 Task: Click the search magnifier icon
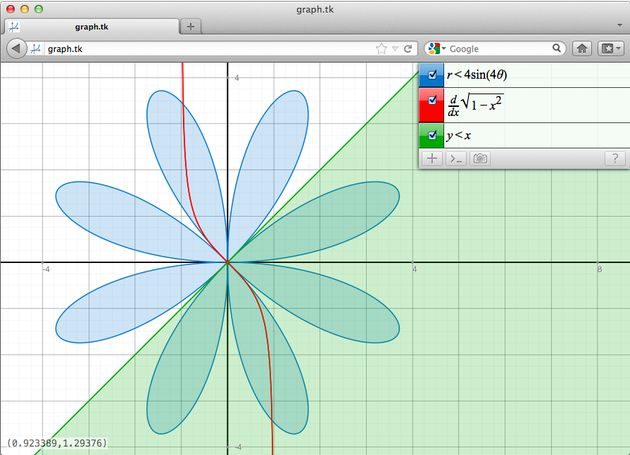pyautogui.click(x=554, y=48)
